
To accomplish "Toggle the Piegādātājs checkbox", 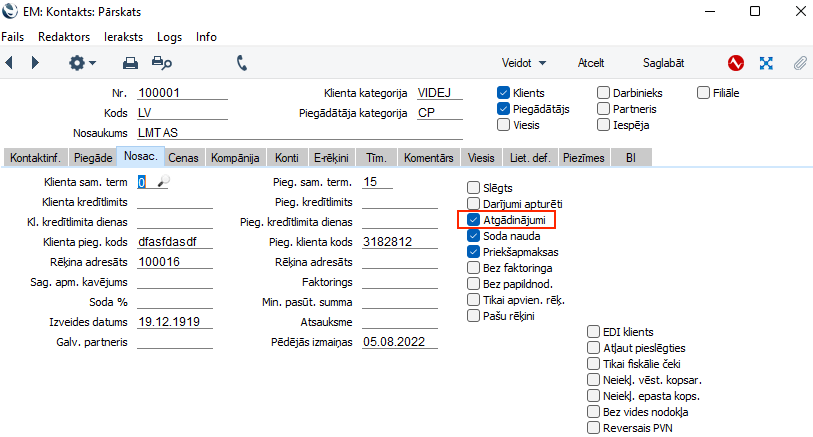I will 504,109.
